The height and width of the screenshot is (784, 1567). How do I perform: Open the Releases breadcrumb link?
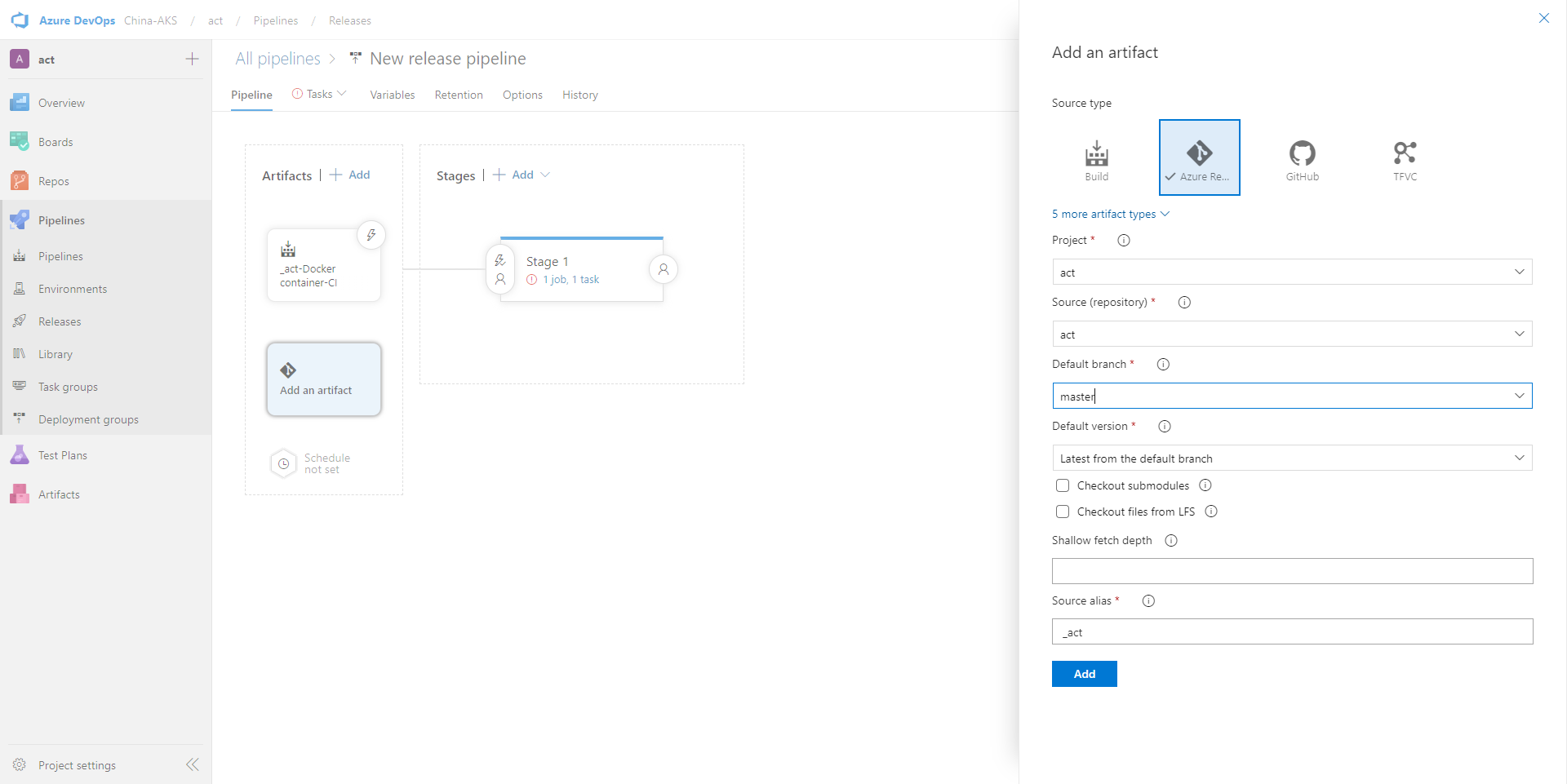click(x=349, y=20)
